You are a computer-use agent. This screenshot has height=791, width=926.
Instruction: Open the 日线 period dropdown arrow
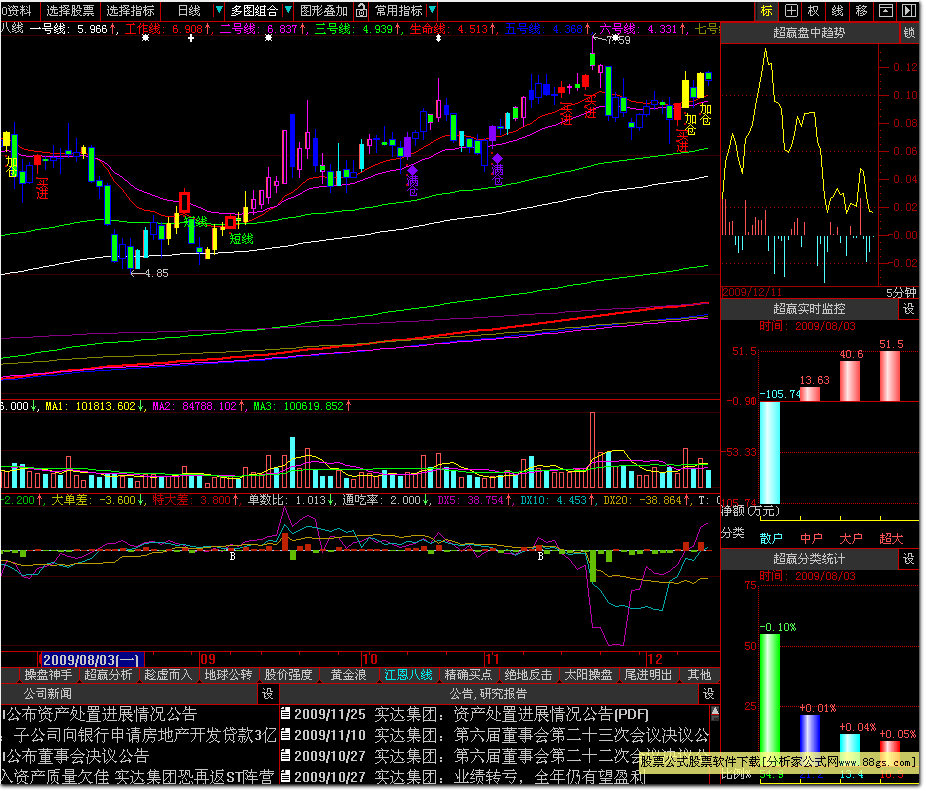[219, 10]
